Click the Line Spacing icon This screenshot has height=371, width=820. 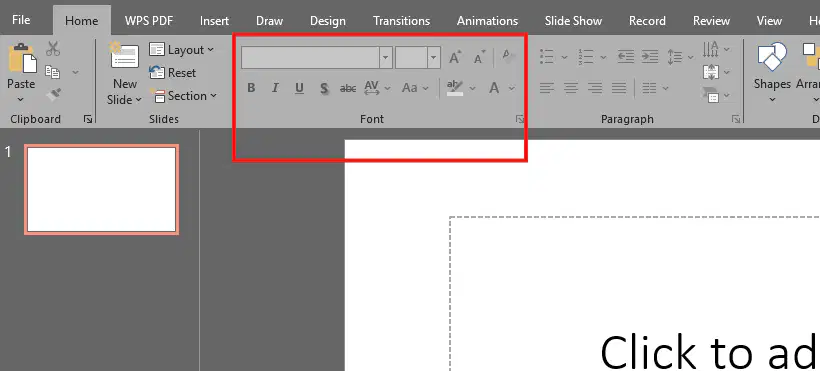675,57
